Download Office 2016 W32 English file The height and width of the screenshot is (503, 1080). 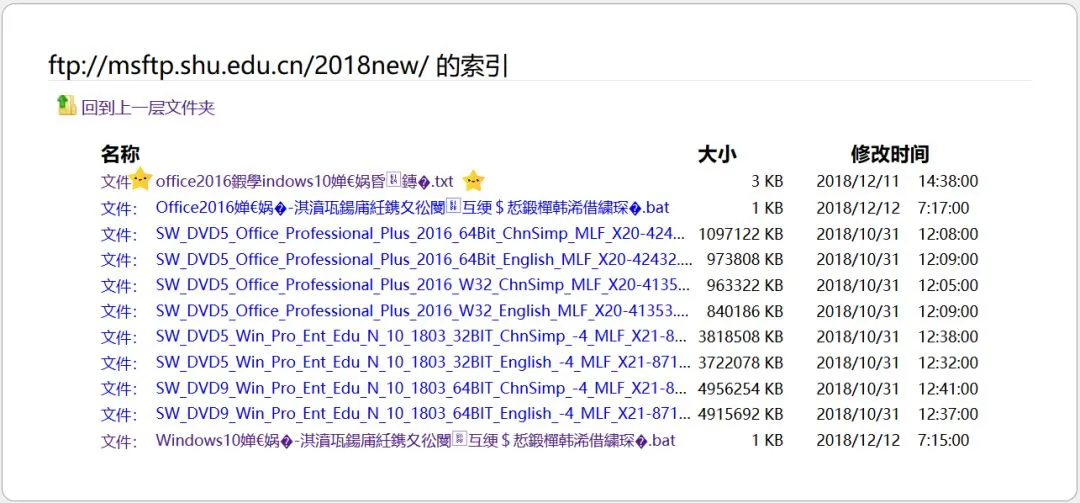(422, 311)
